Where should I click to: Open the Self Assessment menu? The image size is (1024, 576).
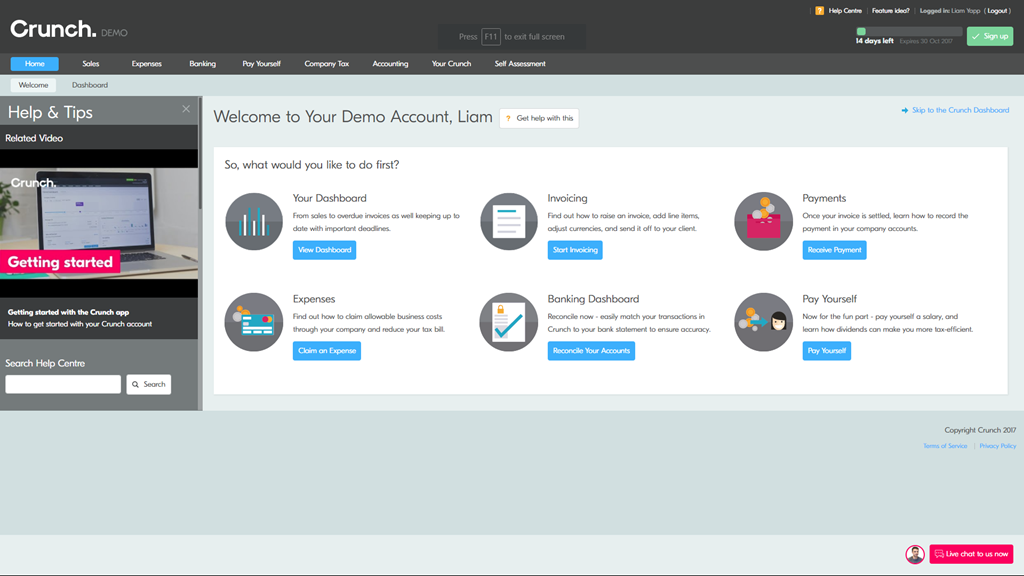(x=520, y=63)
